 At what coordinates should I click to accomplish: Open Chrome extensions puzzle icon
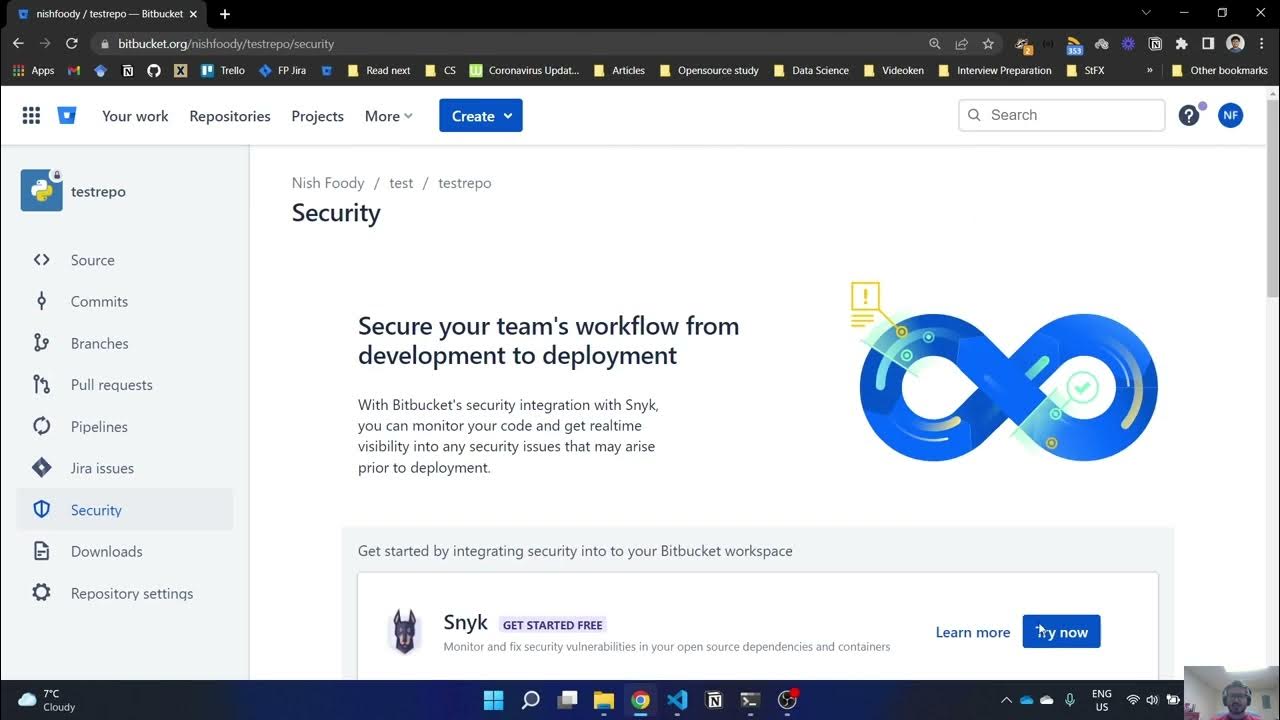(x=1181, y=44)
